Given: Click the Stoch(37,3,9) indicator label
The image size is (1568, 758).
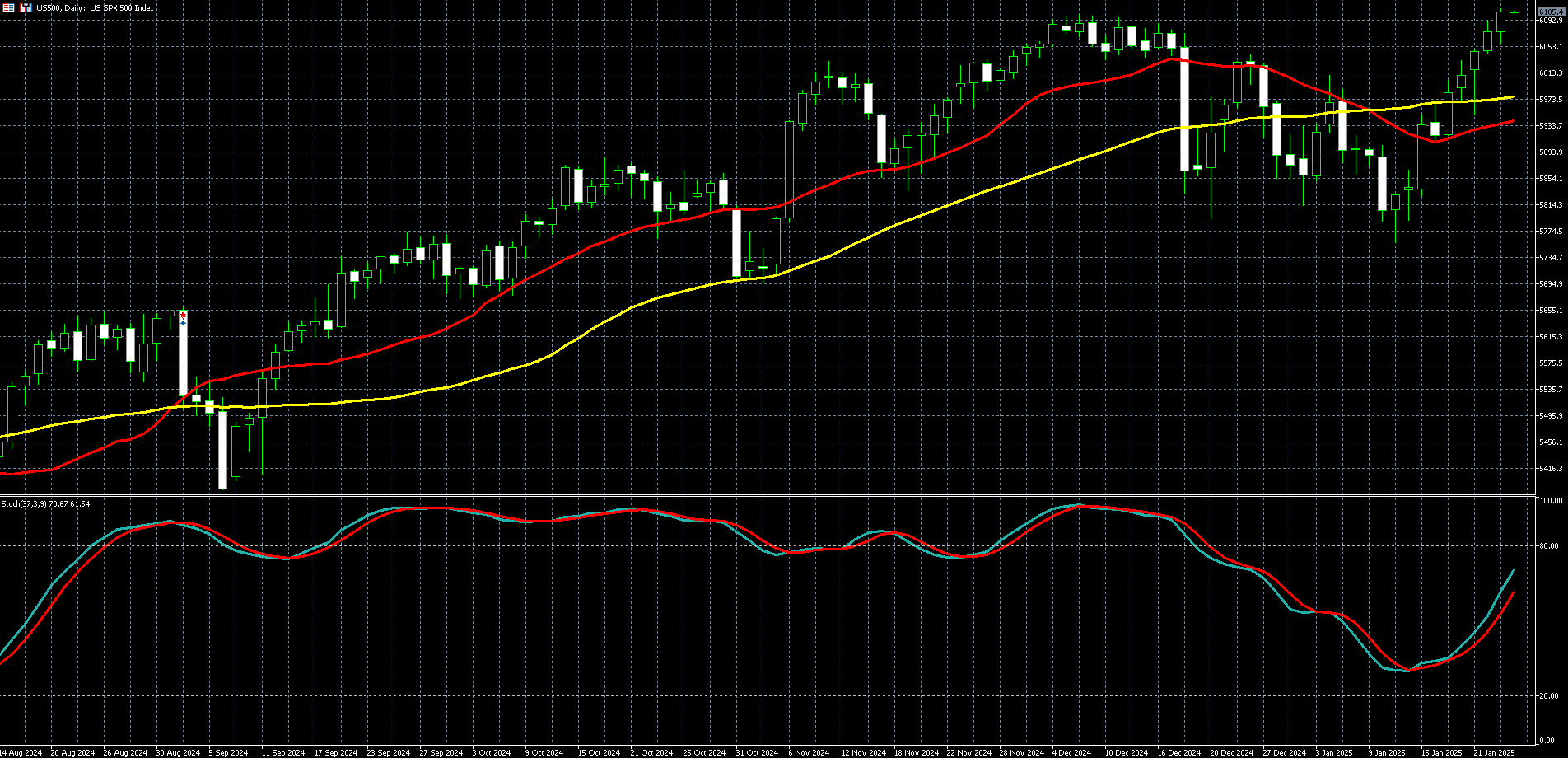Looking at the screenshot, I should (45, 503).
